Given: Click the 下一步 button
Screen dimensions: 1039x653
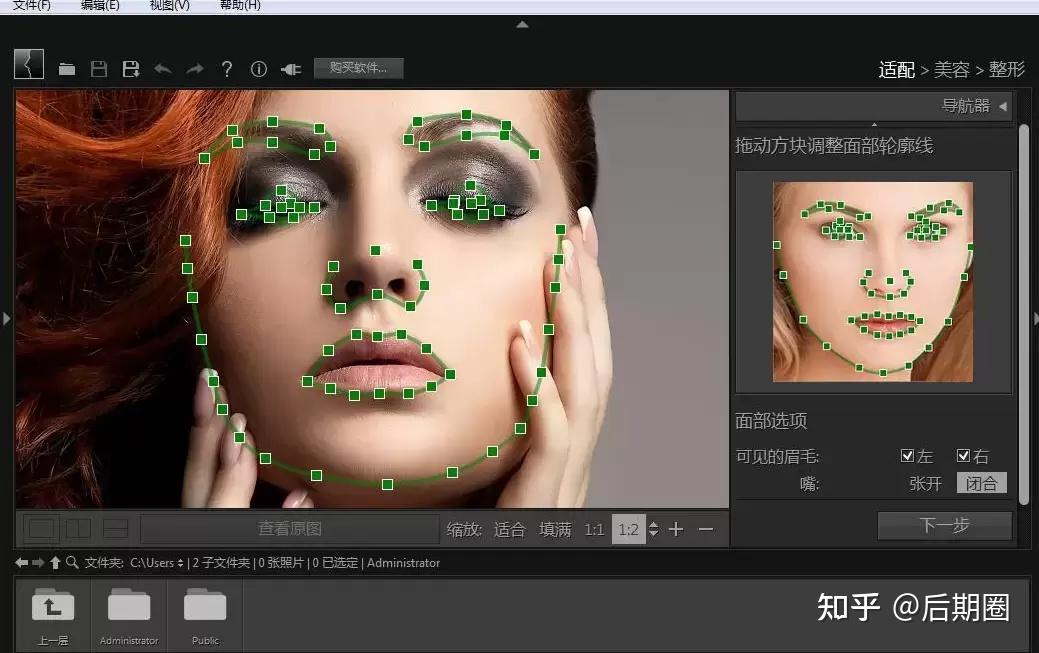Looking at the screenshot, I should coord(944,525).
